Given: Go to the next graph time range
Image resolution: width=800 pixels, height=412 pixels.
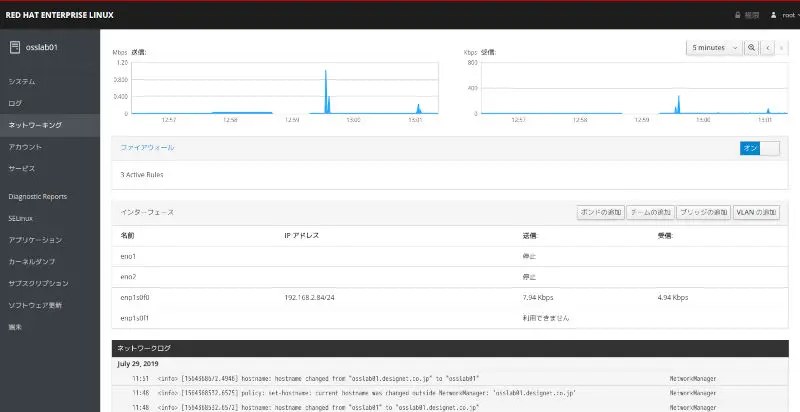Looking at the screenshot, I should click(x=781, y=47).
